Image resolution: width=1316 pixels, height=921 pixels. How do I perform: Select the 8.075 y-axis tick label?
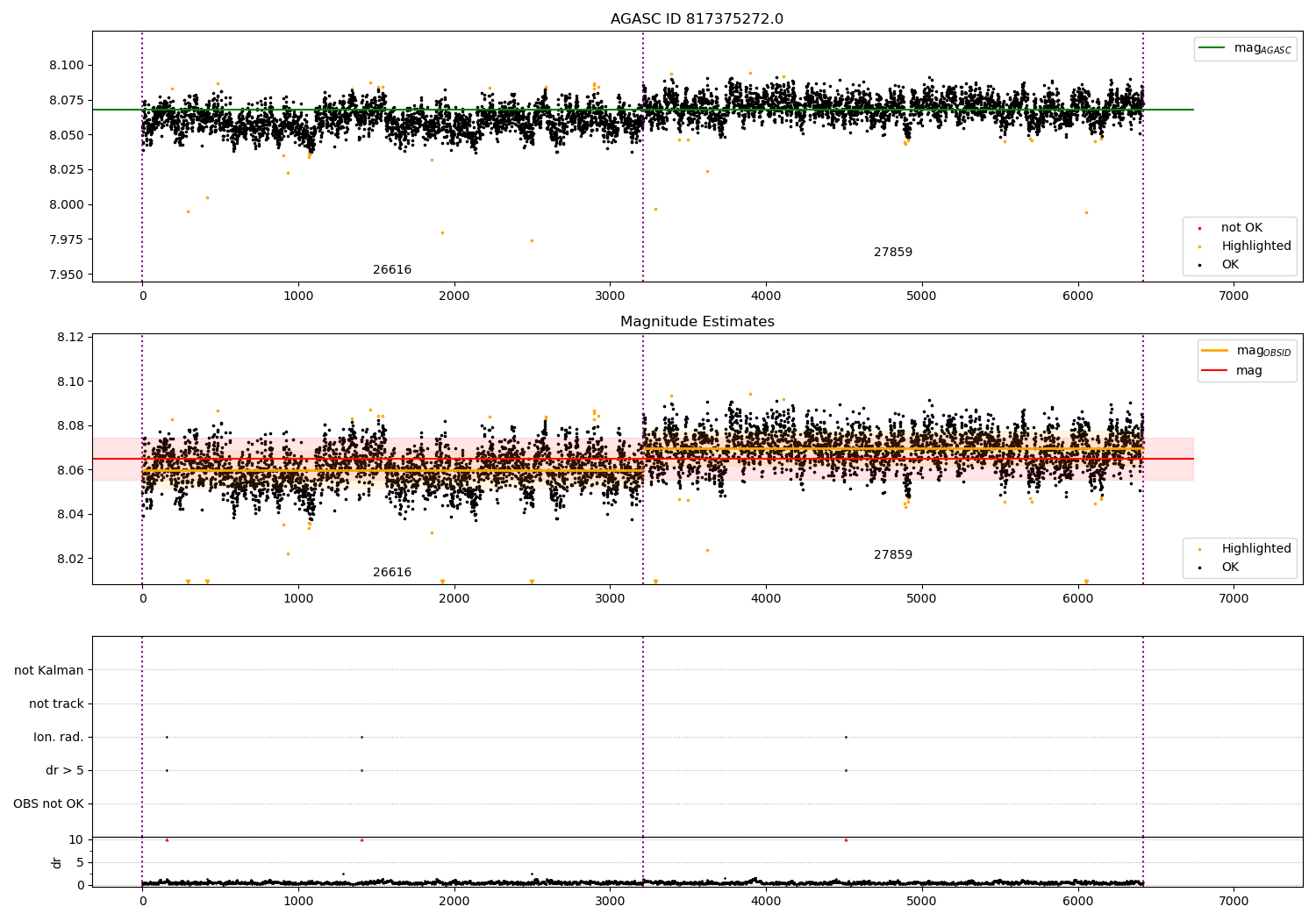tap(67, 101)
